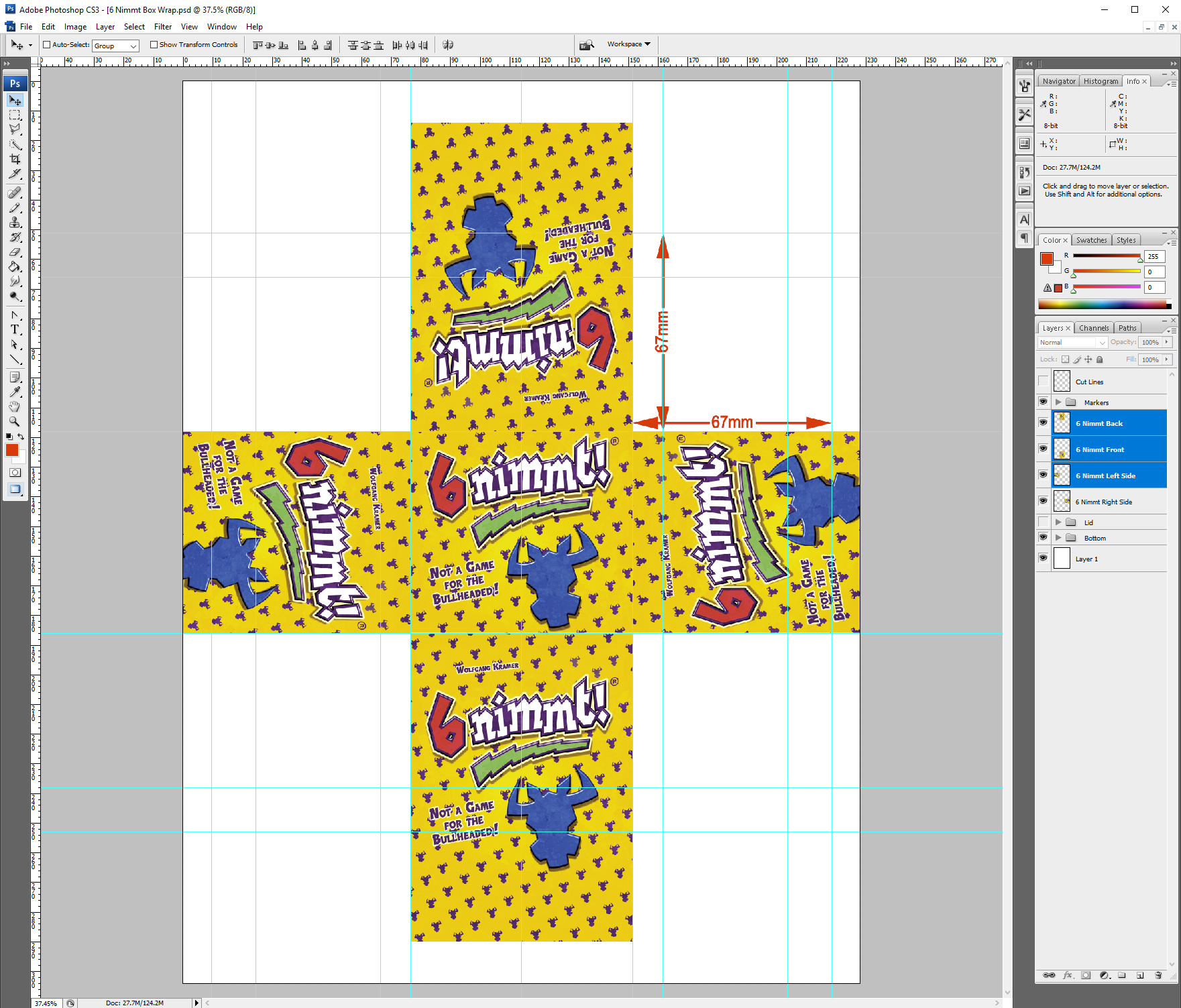1181x1008 pixels.
Task: Open the Filter menu
Action: point(163,27)
